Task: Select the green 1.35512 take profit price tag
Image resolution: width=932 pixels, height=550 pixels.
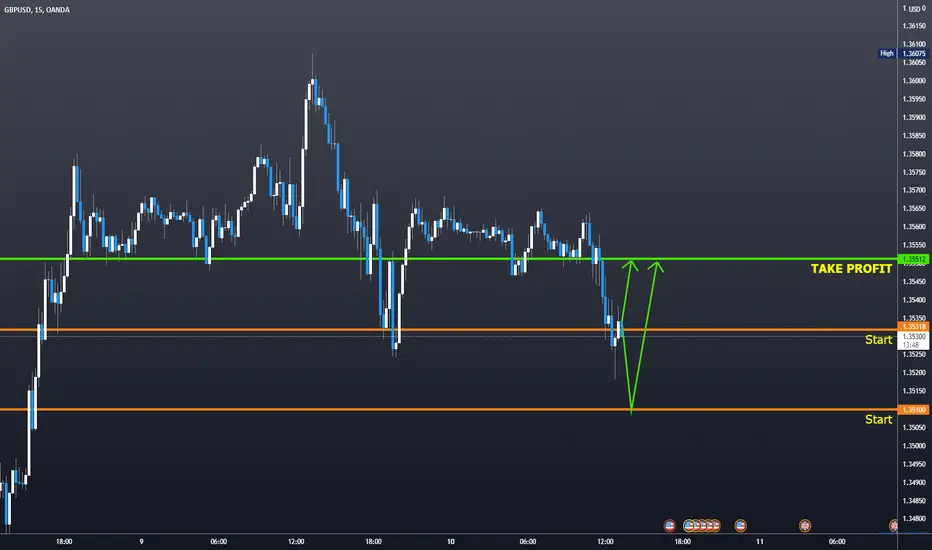Action: pyautogui.click(x=914, y=259)
